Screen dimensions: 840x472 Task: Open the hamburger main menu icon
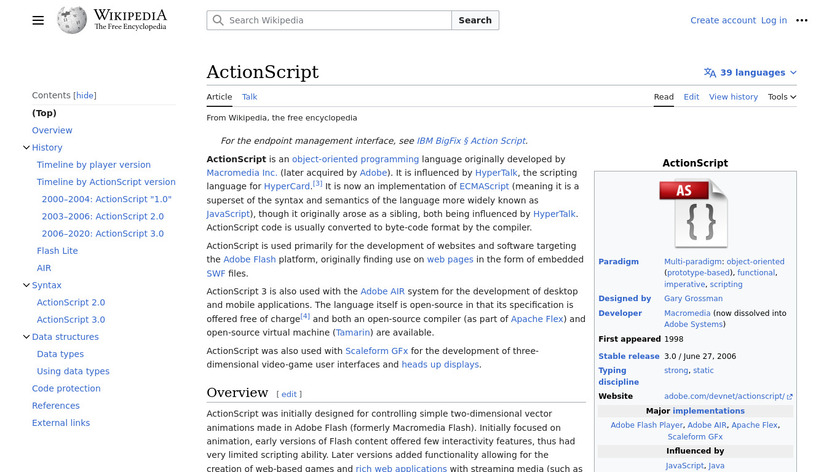click(x=38, y=20)
